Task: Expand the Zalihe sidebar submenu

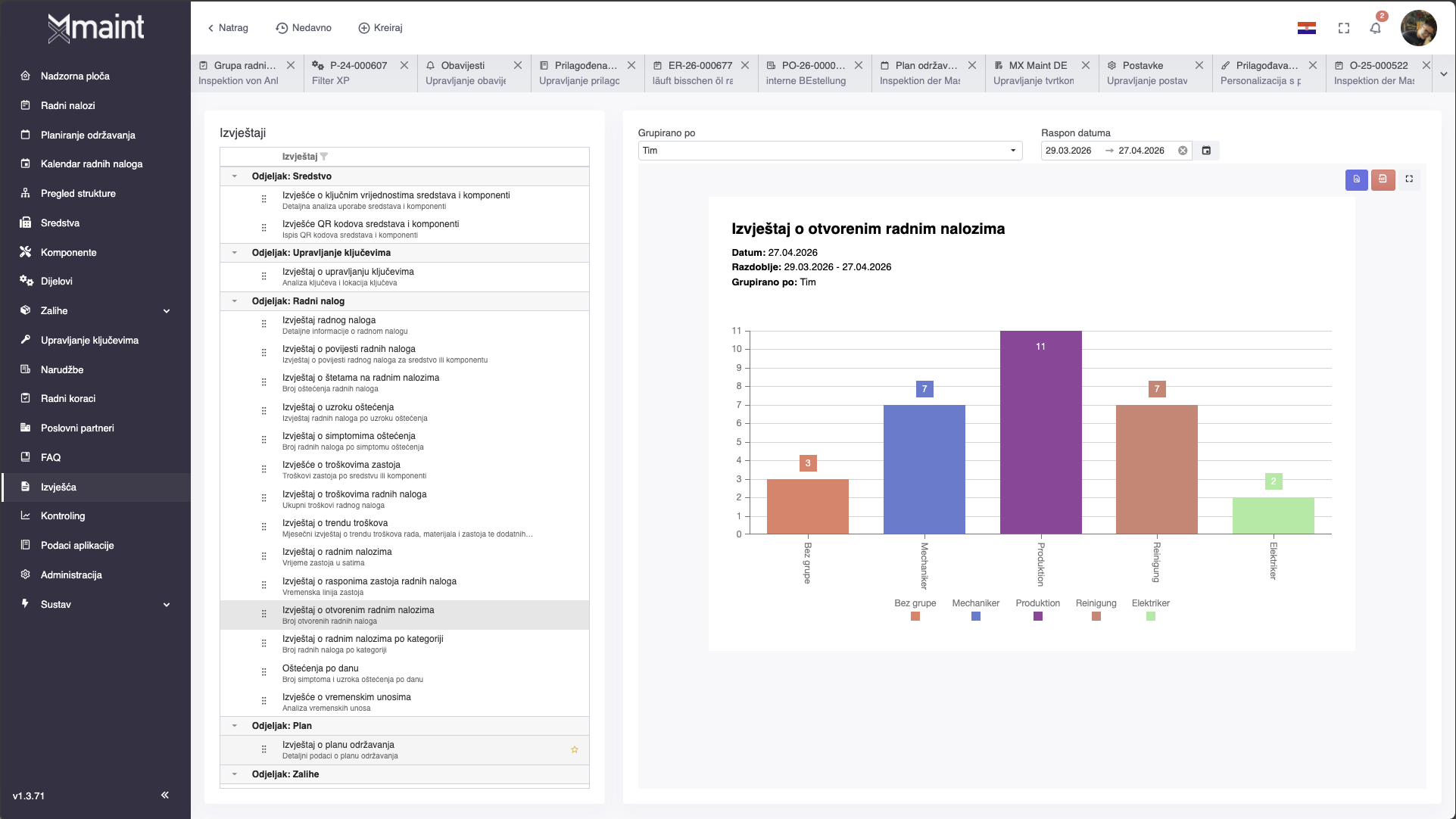Action: [x=167, y=311]
